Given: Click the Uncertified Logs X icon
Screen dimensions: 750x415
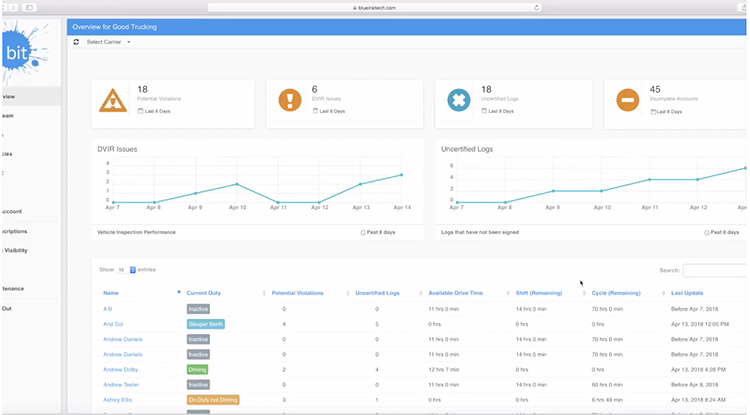Looking at the screenshot, I should pyautogui.click(x=459, y=100).
